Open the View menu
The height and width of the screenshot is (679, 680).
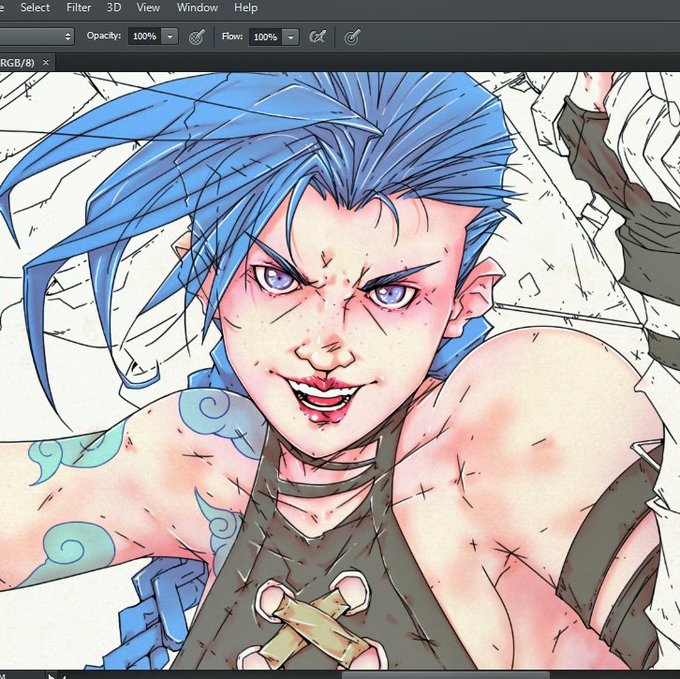point(148,7)
